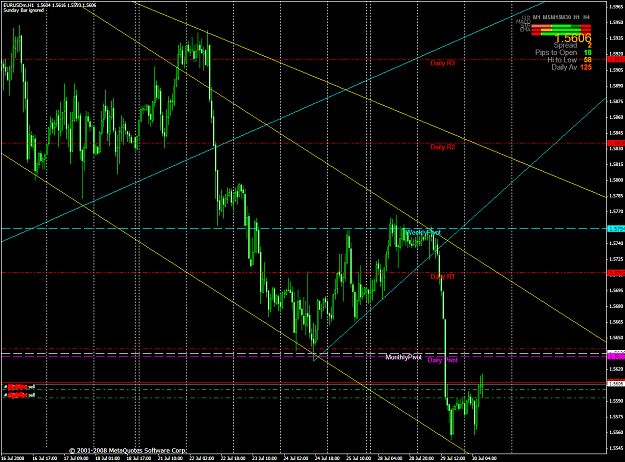The width and height of the screenshot is (625, 462).
Task: Click the Daily R2 red price tag on axis
Action: pos(616,143)
